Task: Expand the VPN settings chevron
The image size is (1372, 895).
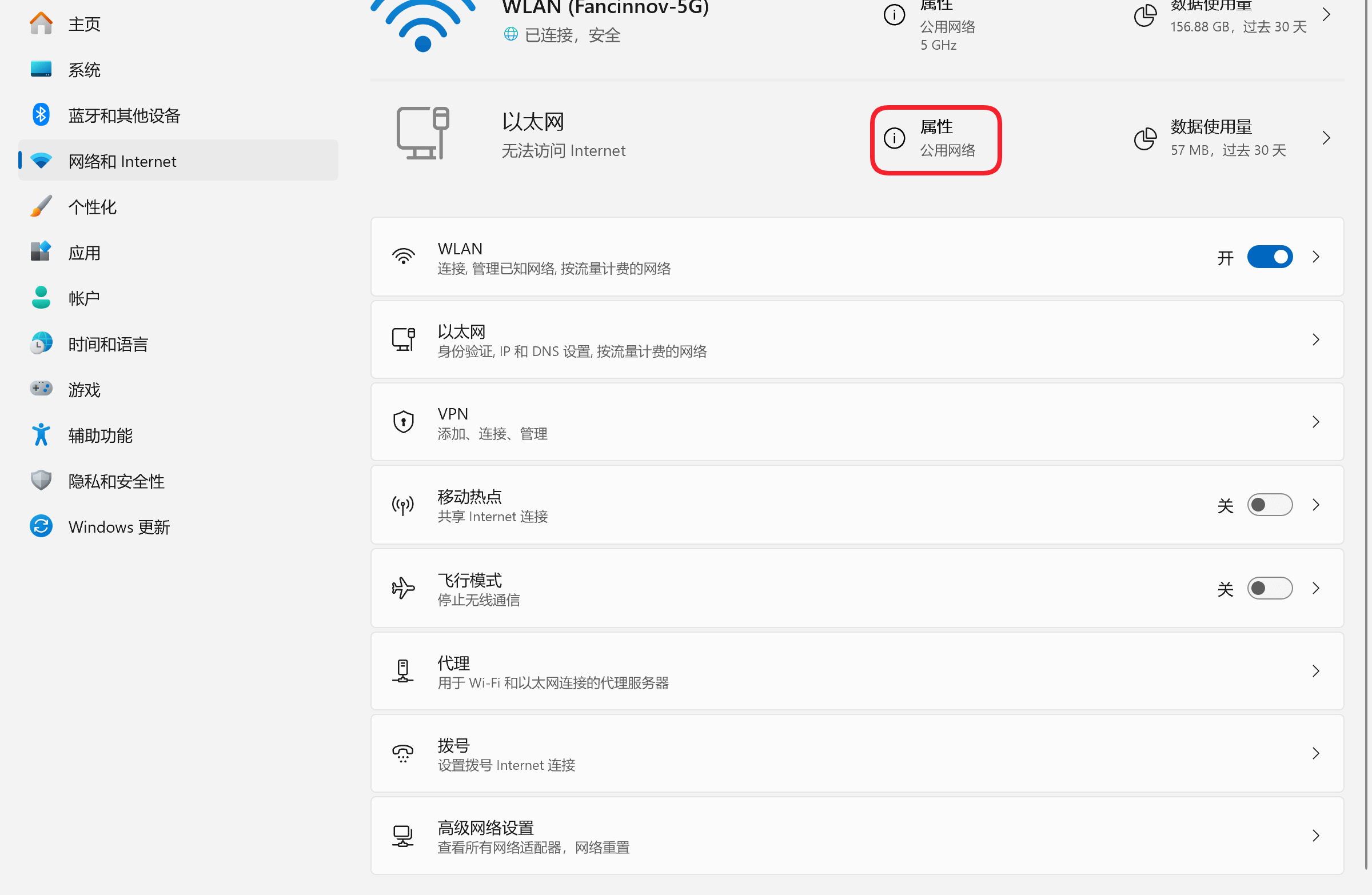Action: point(1315,422)
